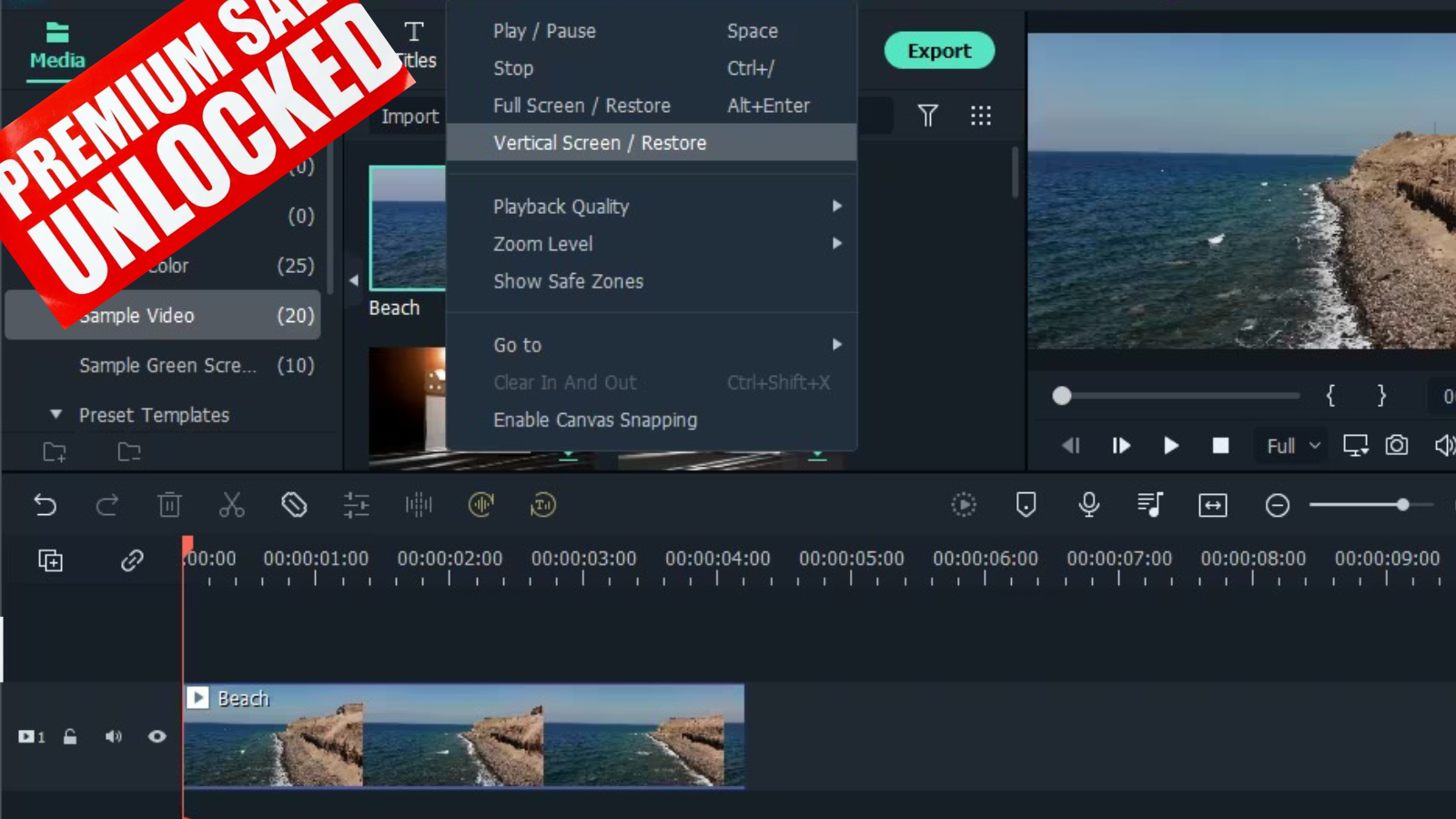Click the Undo icon
Image resolution: width=1456 pixels, height=819 pixels.
(x=46, y=505)
